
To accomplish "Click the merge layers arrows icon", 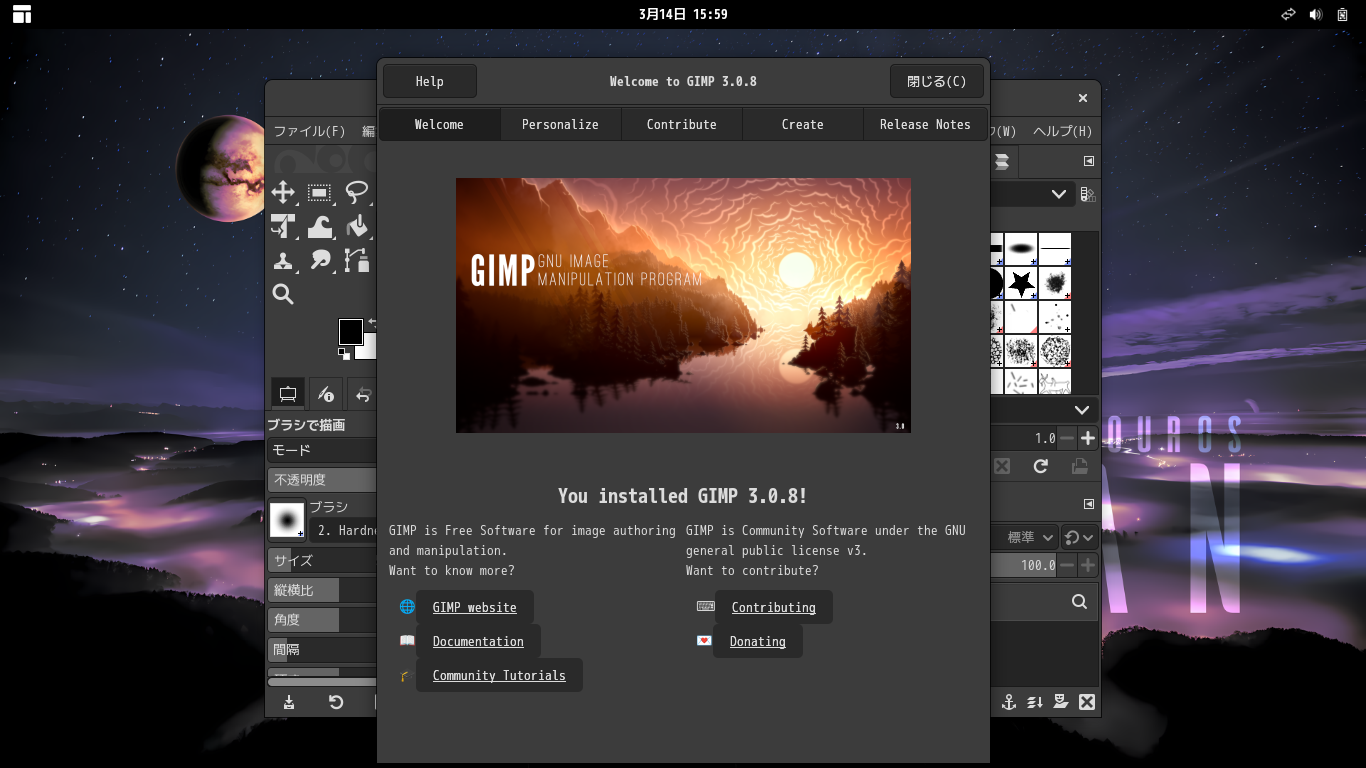I will tap(1035, 702).
